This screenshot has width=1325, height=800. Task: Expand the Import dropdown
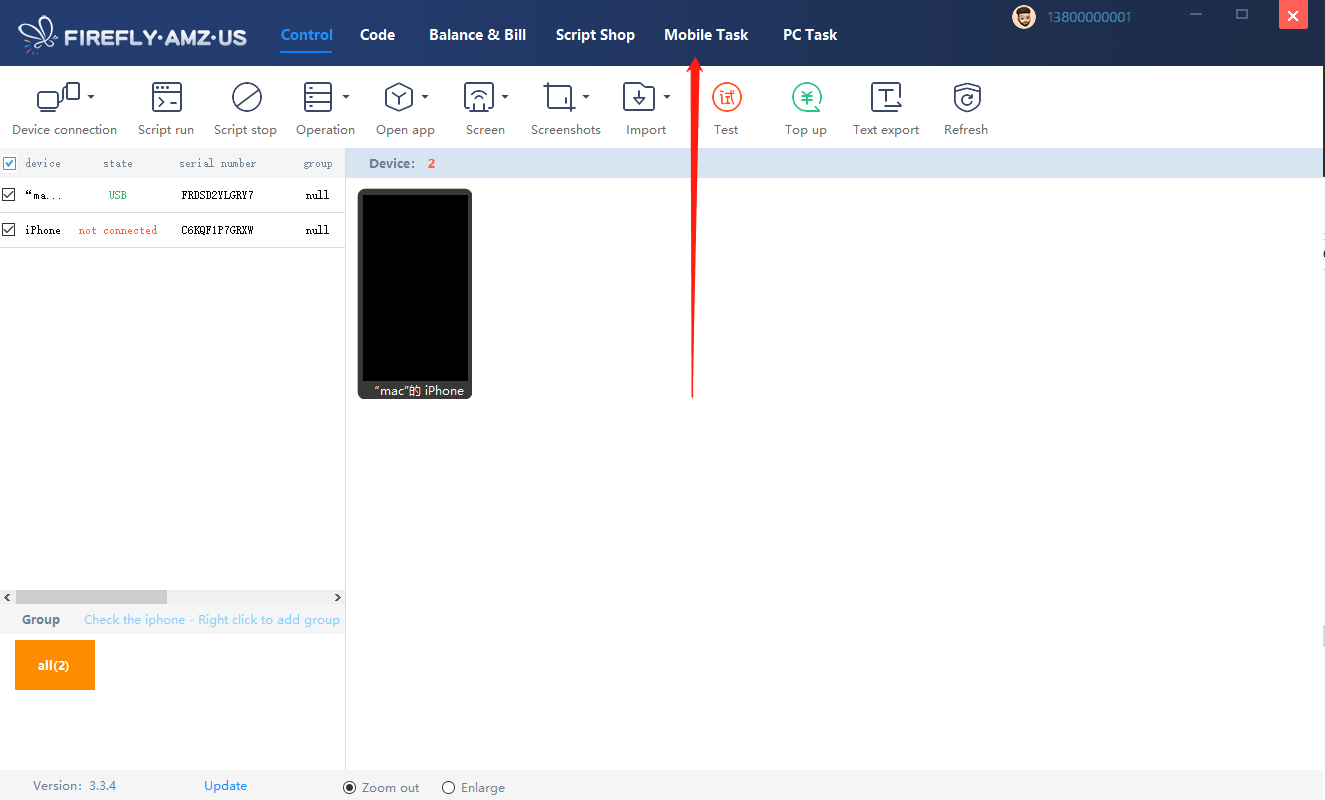coord(668,97)
